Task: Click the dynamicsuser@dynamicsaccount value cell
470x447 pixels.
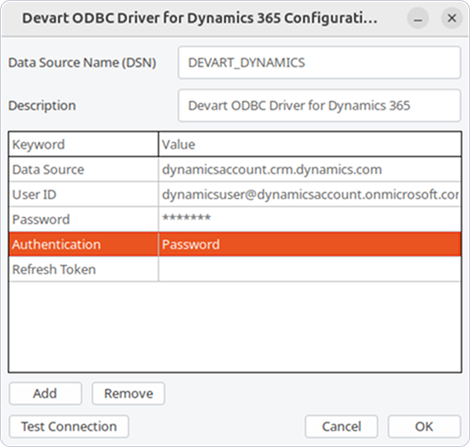Action: (310, 194)
